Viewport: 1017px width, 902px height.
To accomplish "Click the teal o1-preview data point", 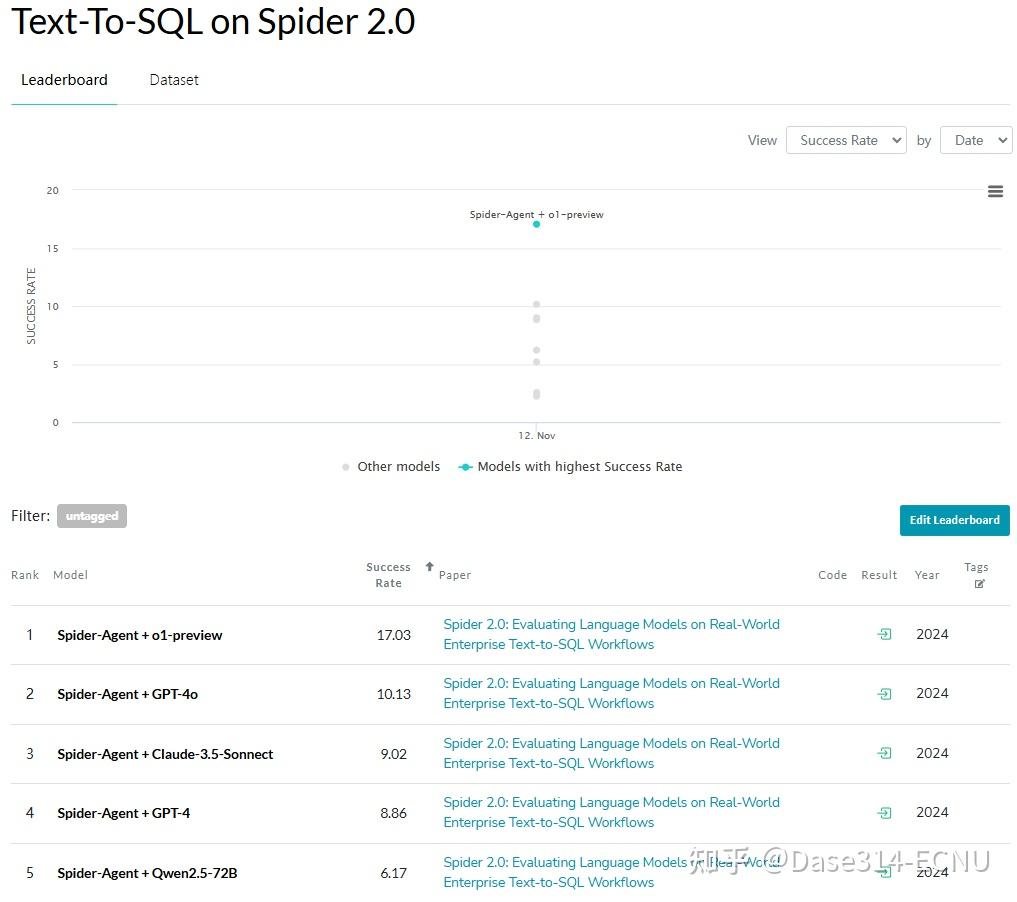I will [x=537, y=224].
